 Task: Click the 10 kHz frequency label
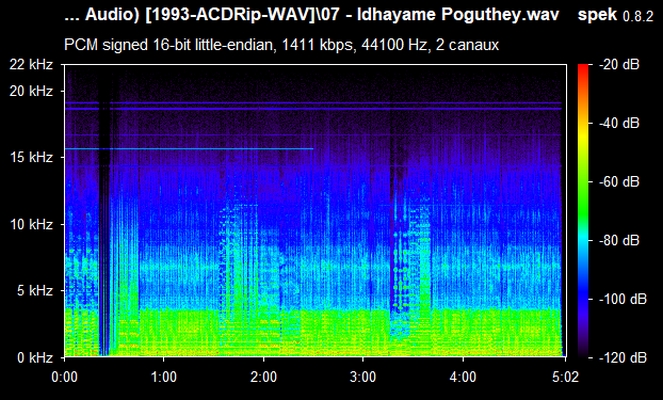coord(32,224)
